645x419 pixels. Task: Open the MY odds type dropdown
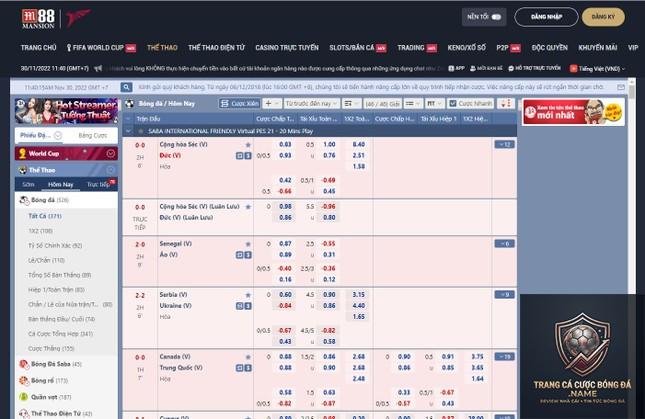(434, 104)
